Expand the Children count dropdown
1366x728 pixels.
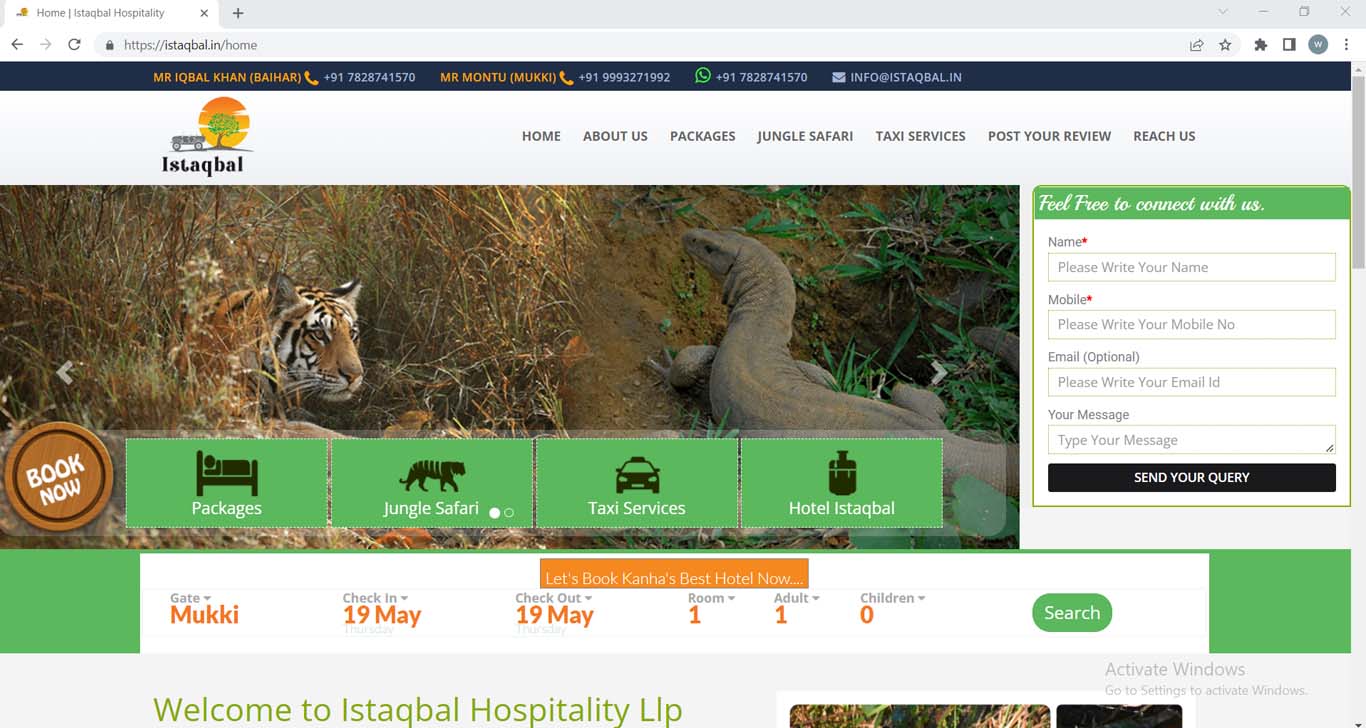point(892,598)
